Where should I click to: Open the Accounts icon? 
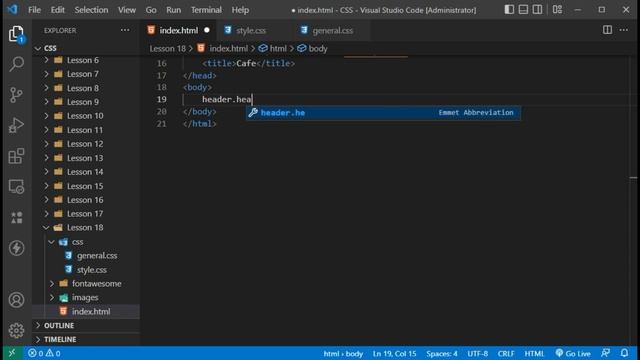(16, 300)
